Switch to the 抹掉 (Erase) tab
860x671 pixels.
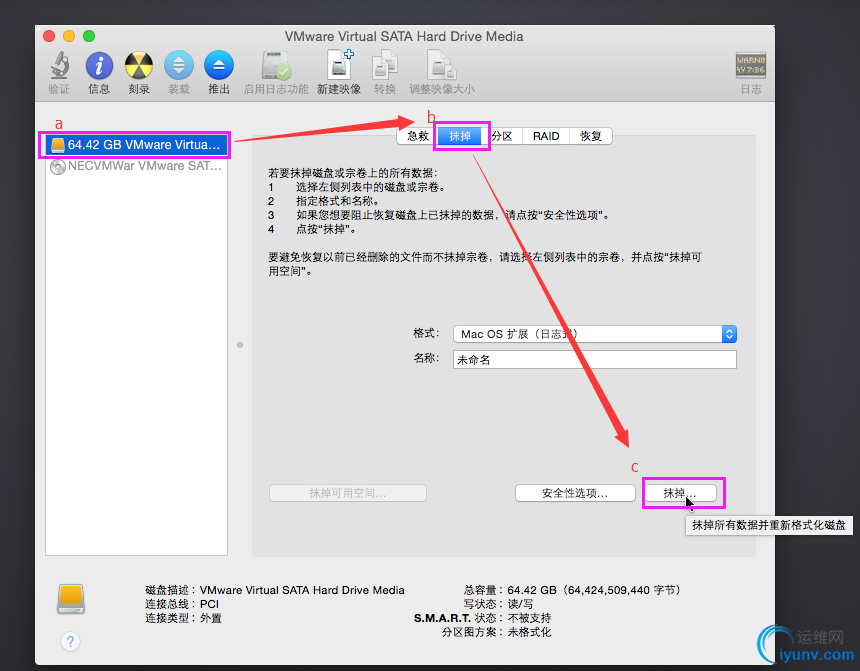point(460,136)
